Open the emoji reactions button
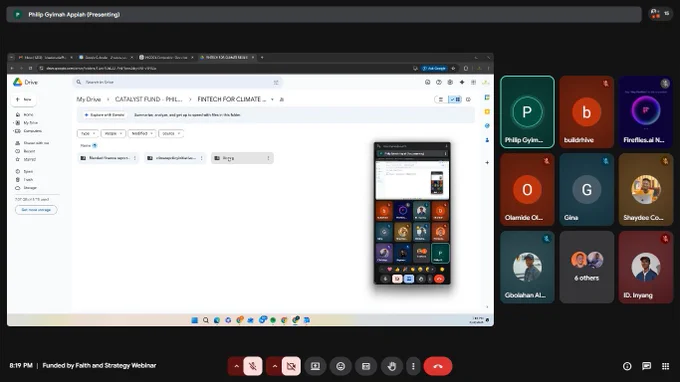The image size is (680, 382). 341,366
